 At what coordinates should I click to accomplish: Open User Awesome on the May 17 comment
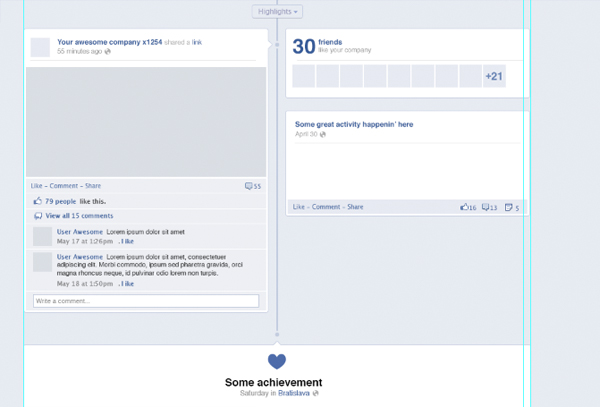tap(80, 232)
